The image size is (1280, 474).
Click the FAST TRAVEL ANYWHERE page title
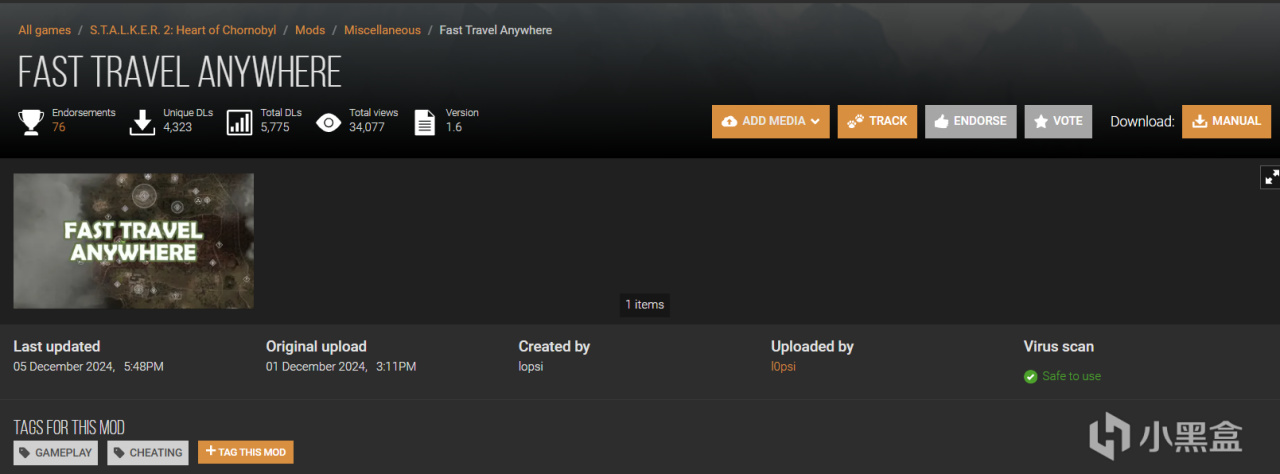pyautogui.click(x=180, y=72)
